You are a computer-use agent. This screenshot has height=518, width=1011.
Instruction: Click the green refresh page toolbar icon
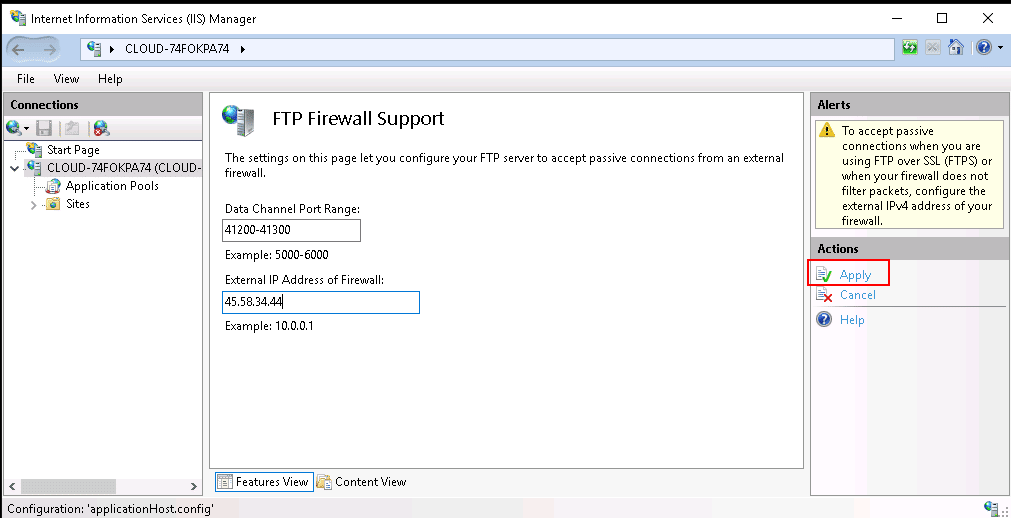(x=910, y=48)
